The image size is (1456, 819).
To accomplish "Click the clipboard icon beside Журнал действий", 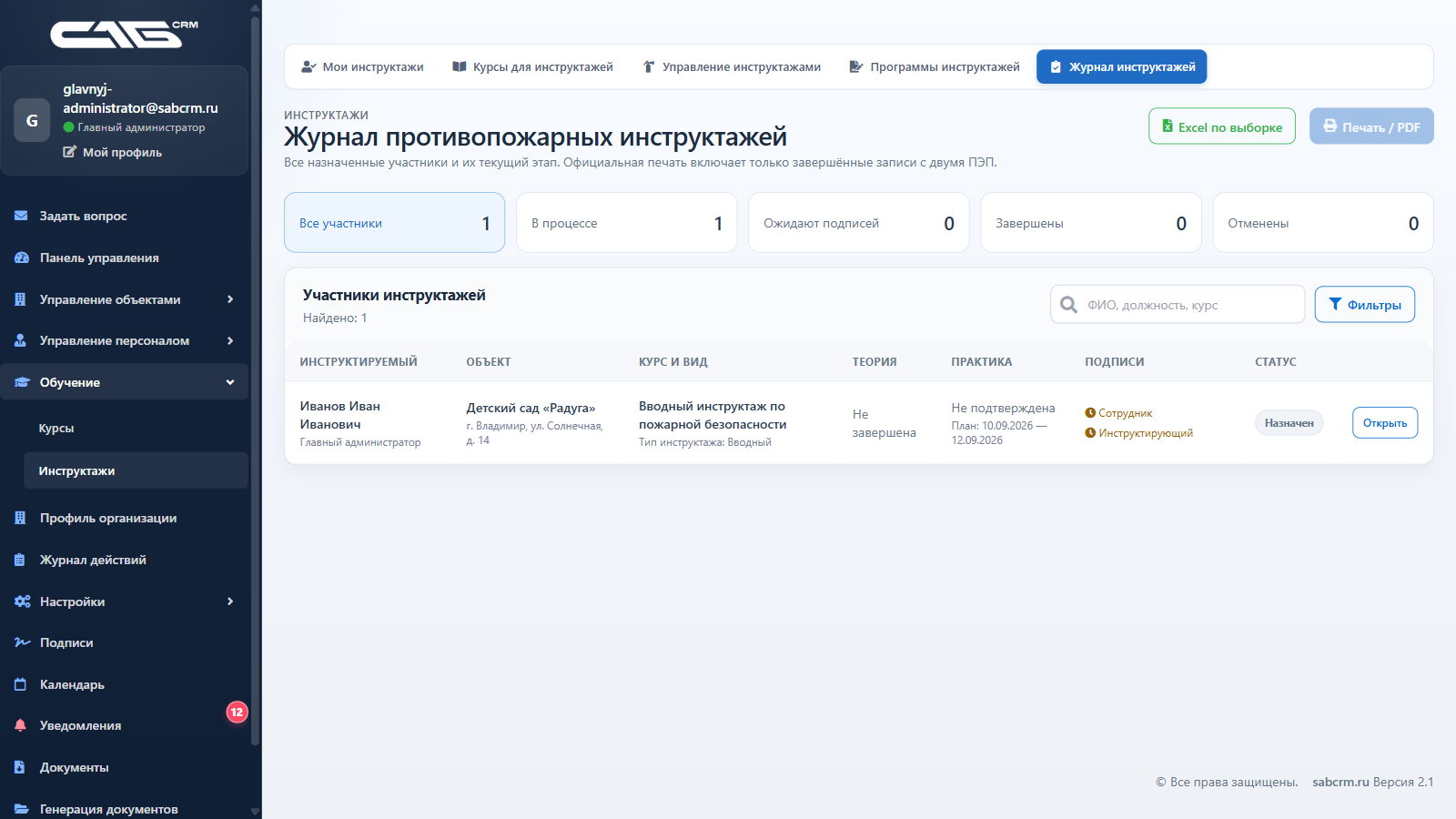I will pyautogui.click(x=20, y=560).
